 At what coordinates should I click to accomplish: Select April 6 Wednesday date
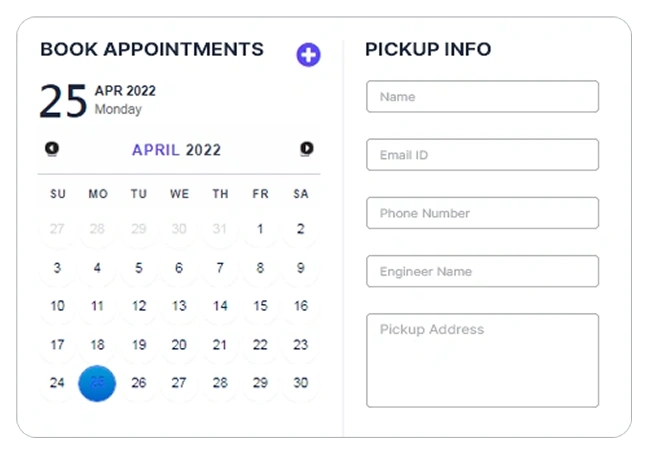click(179, 268)
